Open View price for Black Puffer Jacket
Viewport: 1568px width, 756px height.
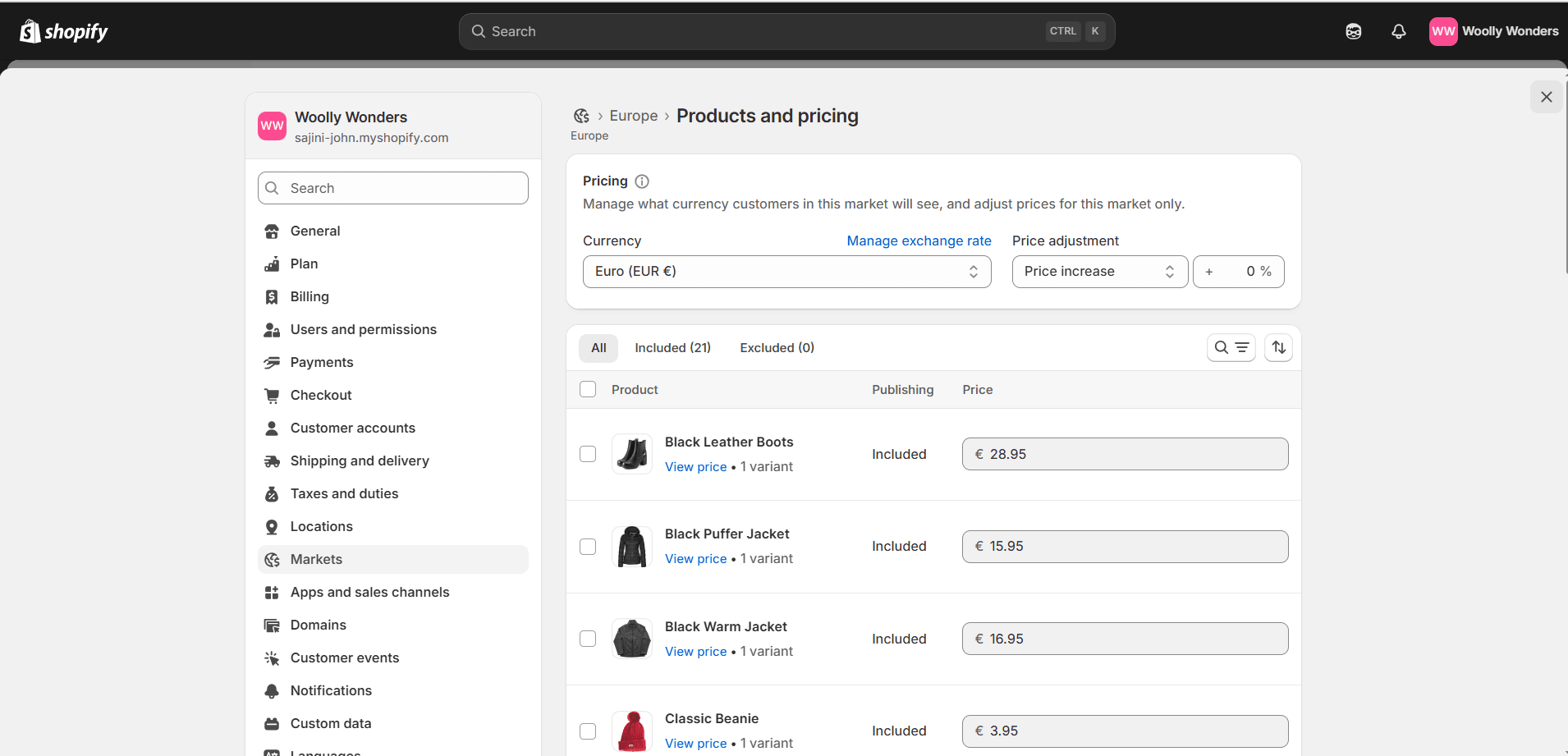click(x=695, y=559)
